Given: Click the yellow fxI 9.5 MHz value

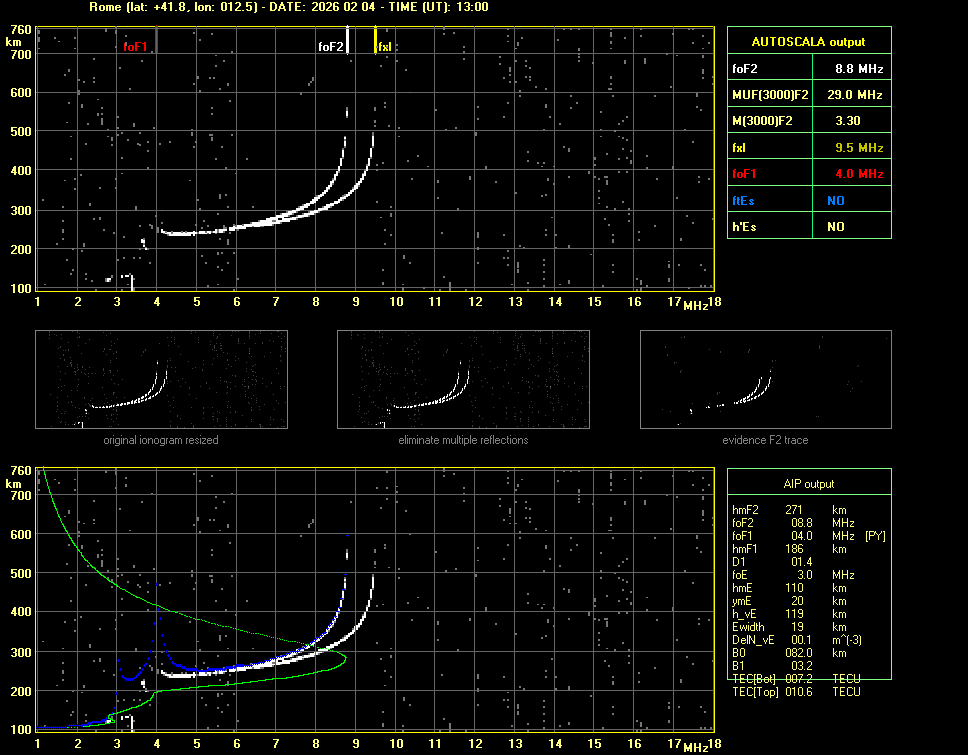Looking at the screenshot, I should [x=859, y=148].
